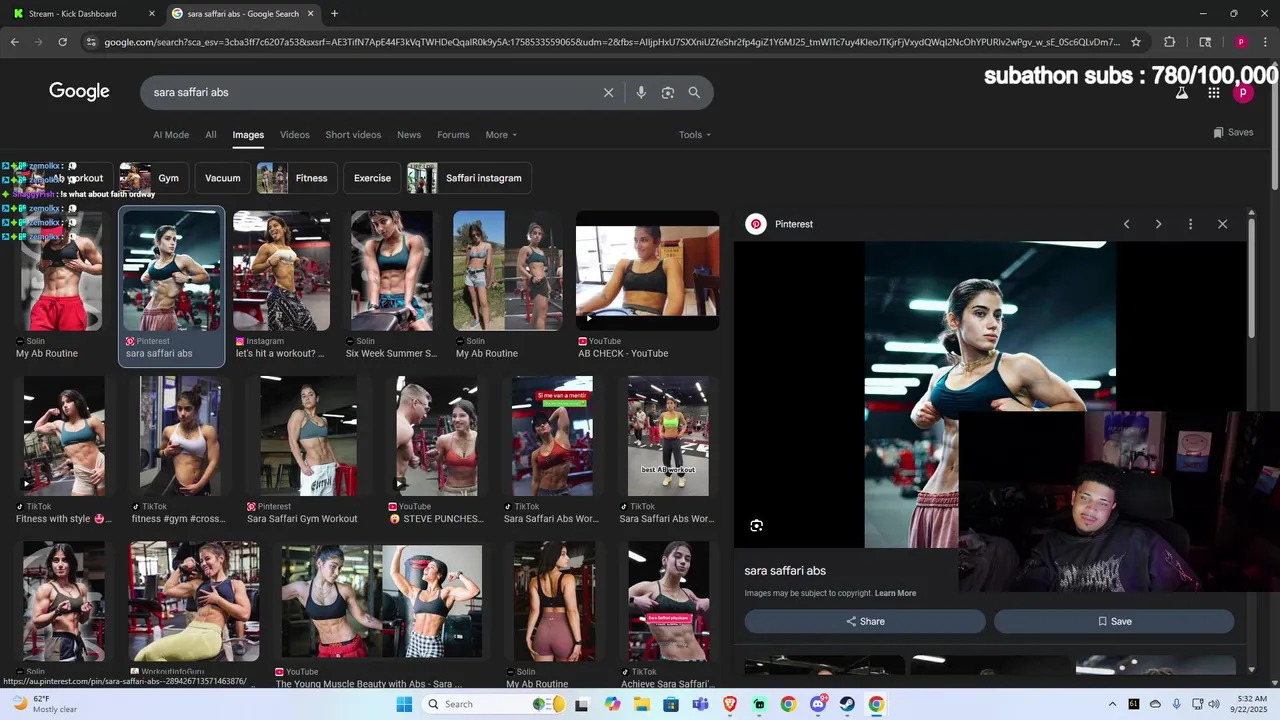The width and height of the screenshot is (1280, 720).
Task: Open STEVE PUNCHES YouTube thumbnail
Action: click(437, 436)
